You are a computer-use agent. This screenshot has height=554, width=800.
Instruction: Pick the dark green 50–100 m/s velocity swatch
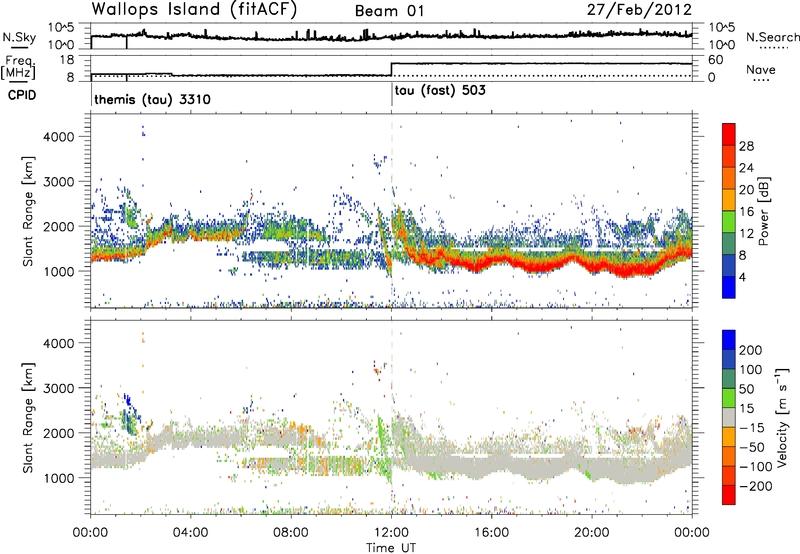729,379
